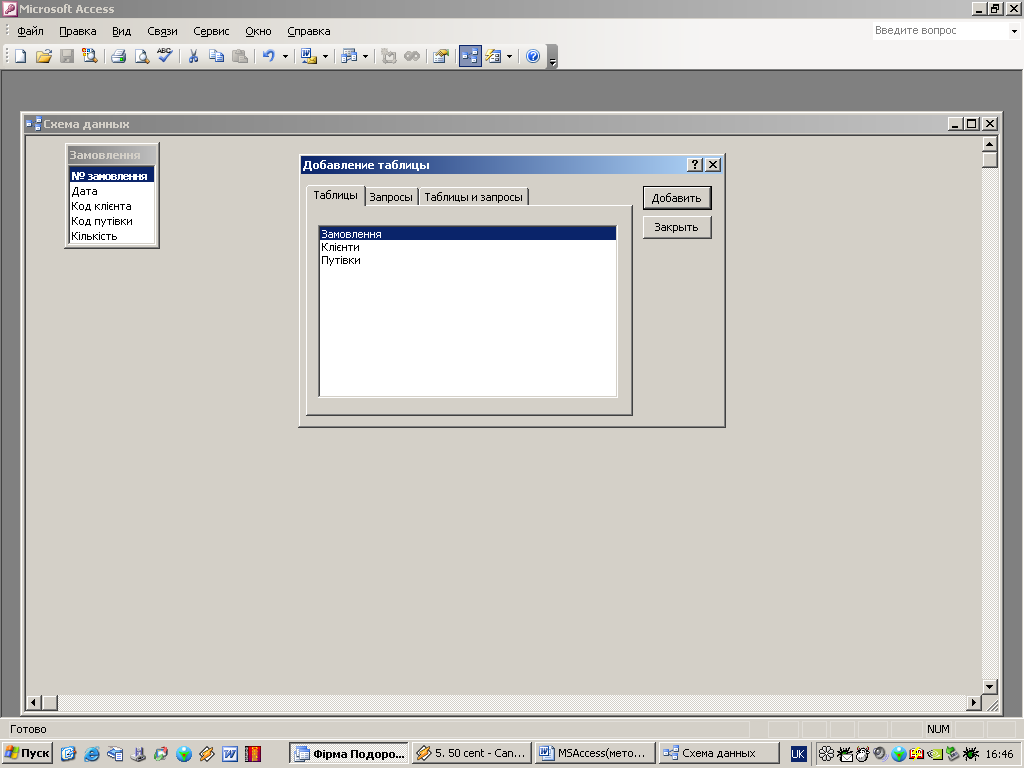Open the Окно menu
1024x768 pixels.
click(258, 31)
